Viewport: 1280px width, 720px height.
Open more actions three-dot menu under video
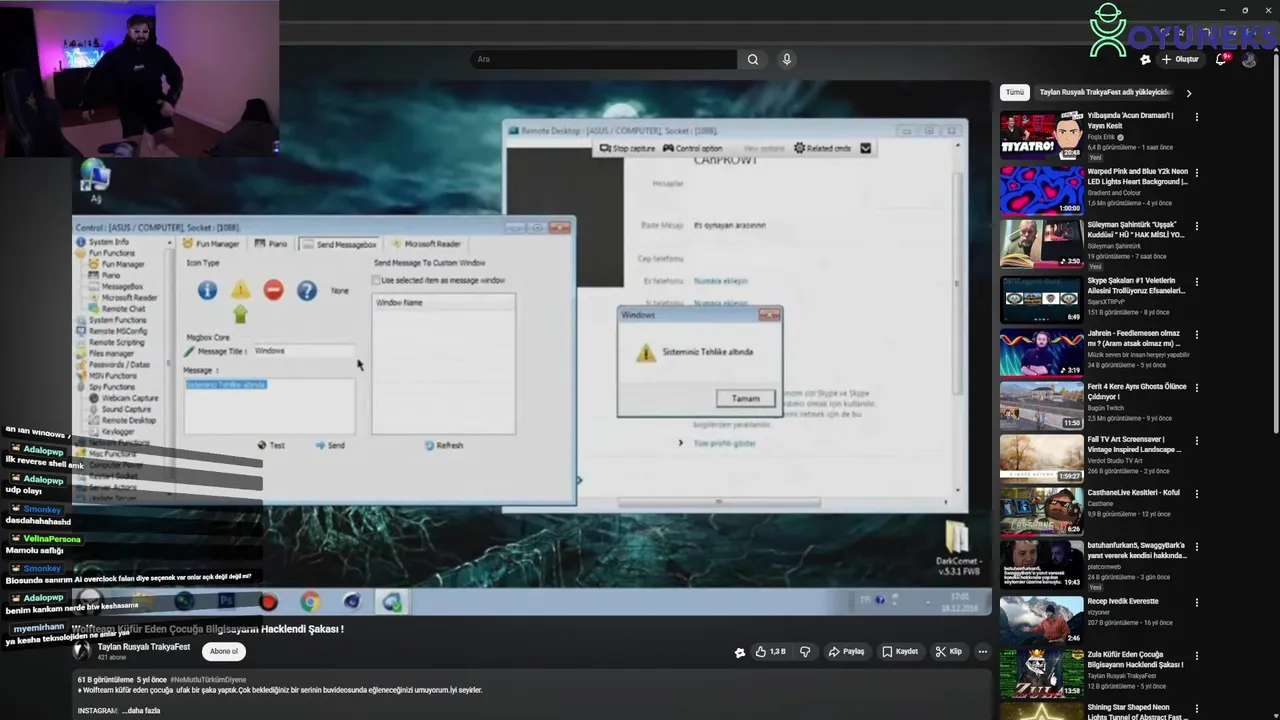[x=983, y=652]
